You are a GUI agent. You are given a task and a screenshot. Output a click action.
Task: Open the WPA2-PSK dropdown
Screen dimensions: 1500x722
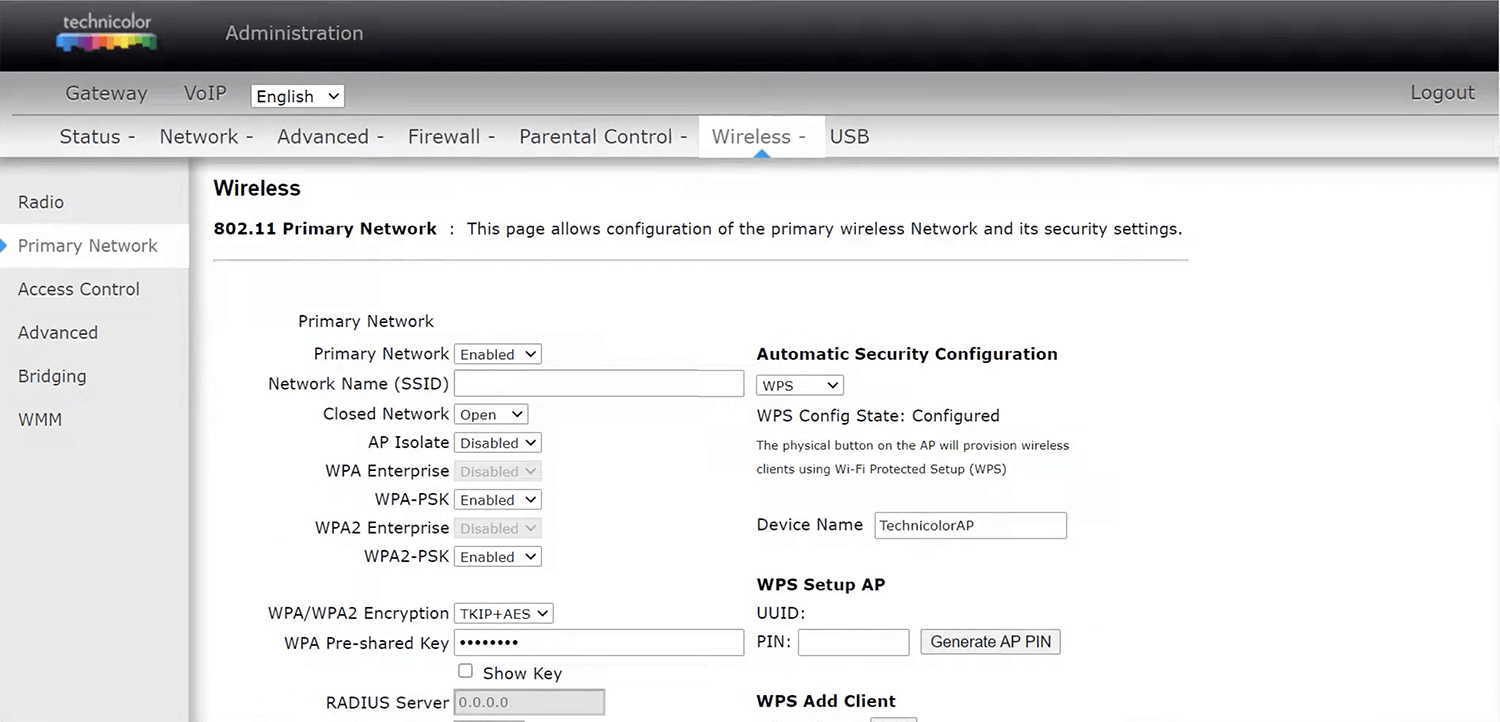[497, 557]
